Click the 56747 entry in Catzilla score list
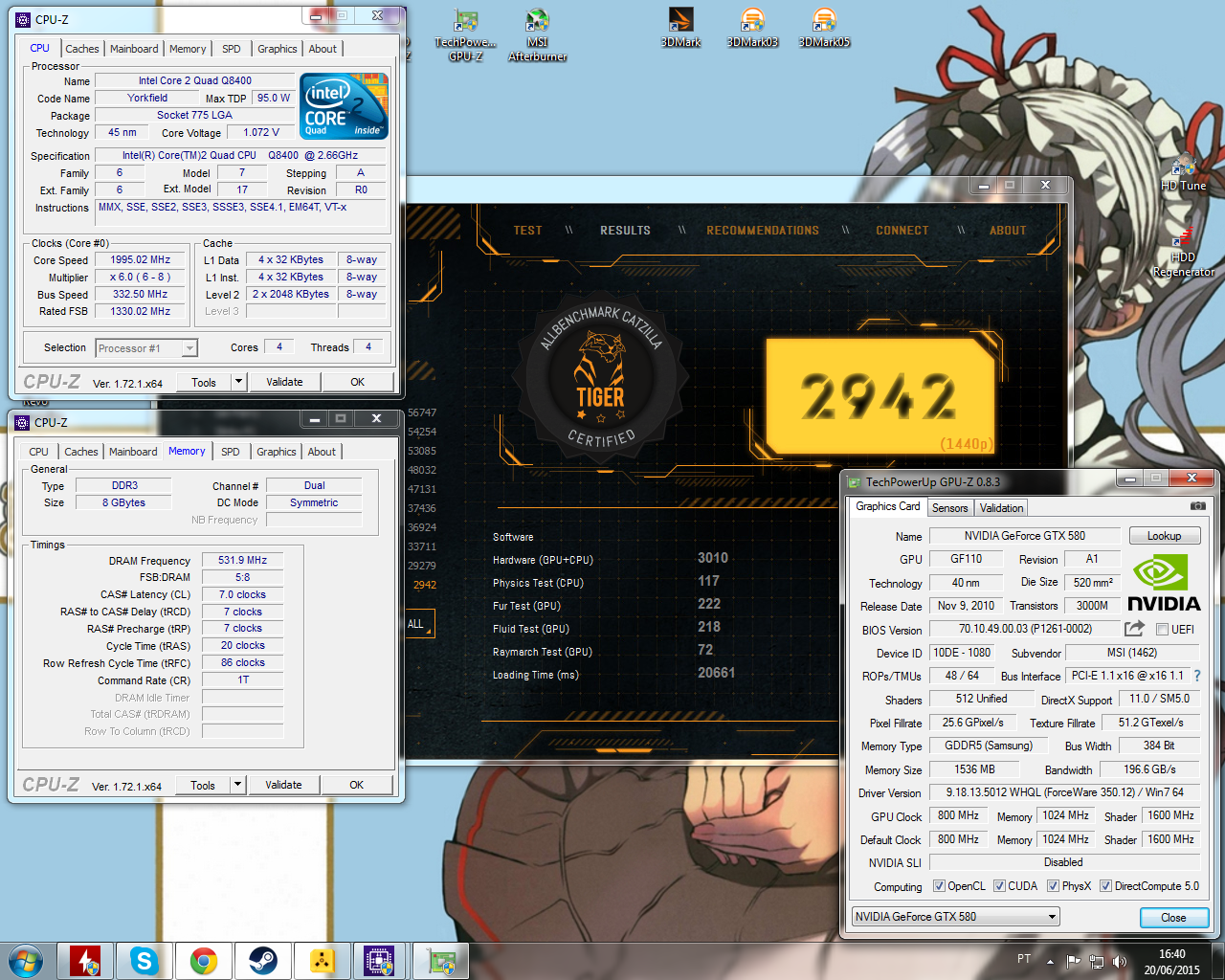1225x980 pixels. click(422, 412)
